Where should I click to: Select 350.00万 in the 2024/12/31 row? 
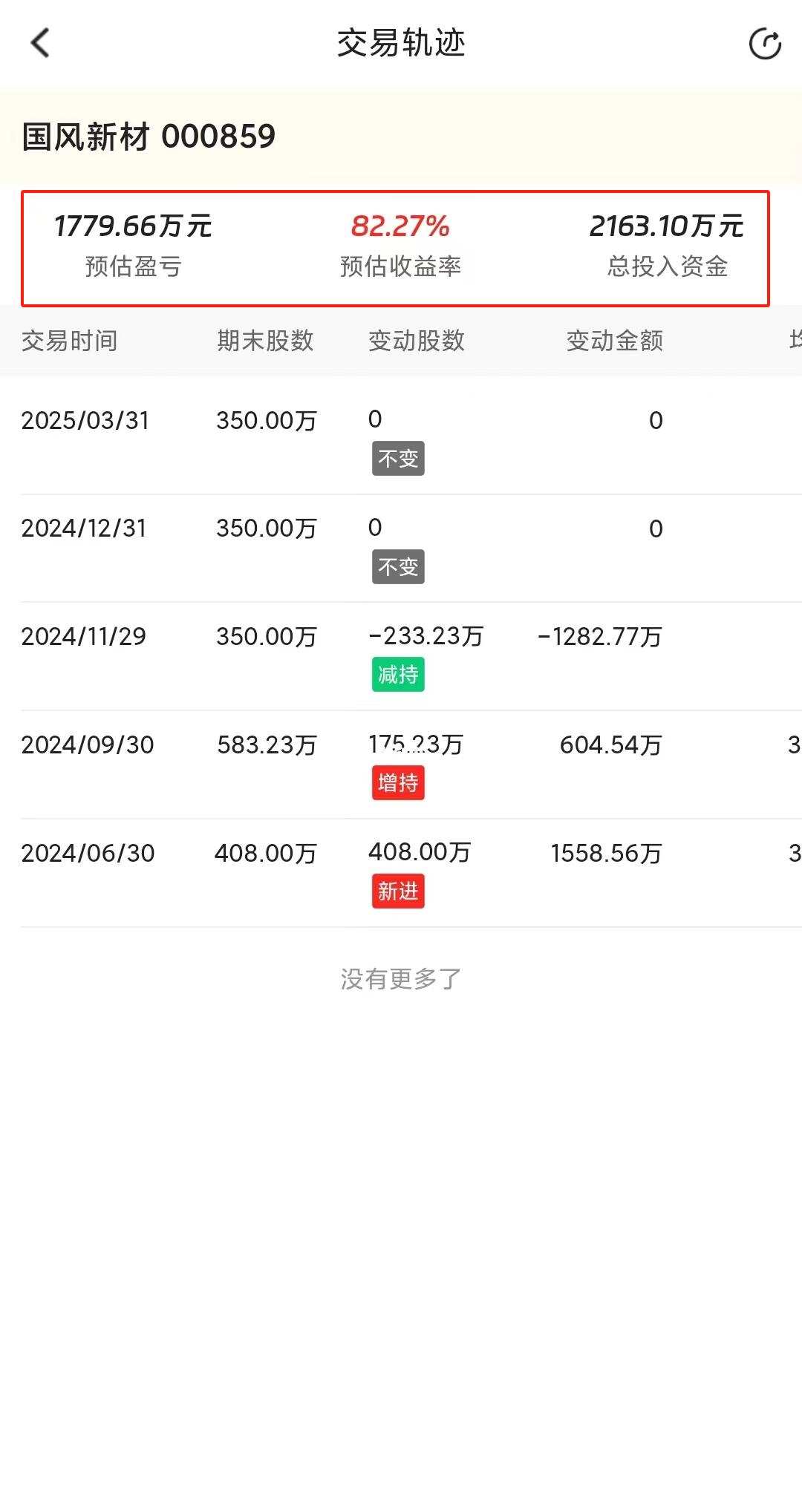click(267, 528)
